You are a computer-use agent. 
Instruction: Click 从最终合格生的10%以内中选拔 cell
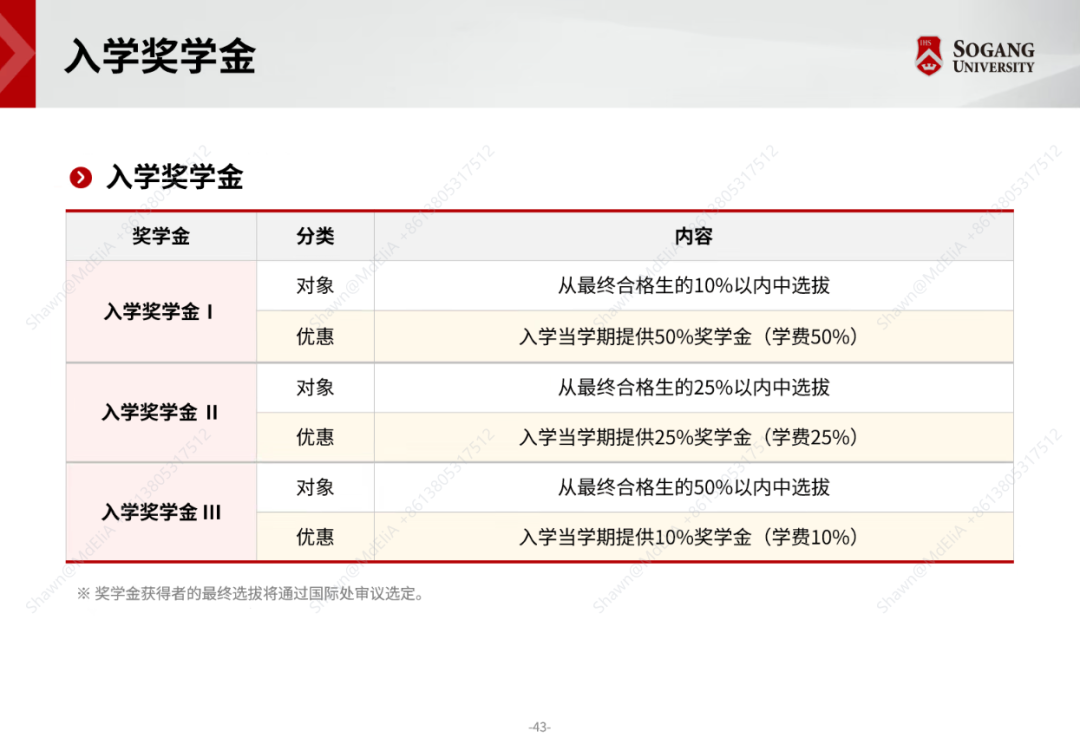[693, 286]
